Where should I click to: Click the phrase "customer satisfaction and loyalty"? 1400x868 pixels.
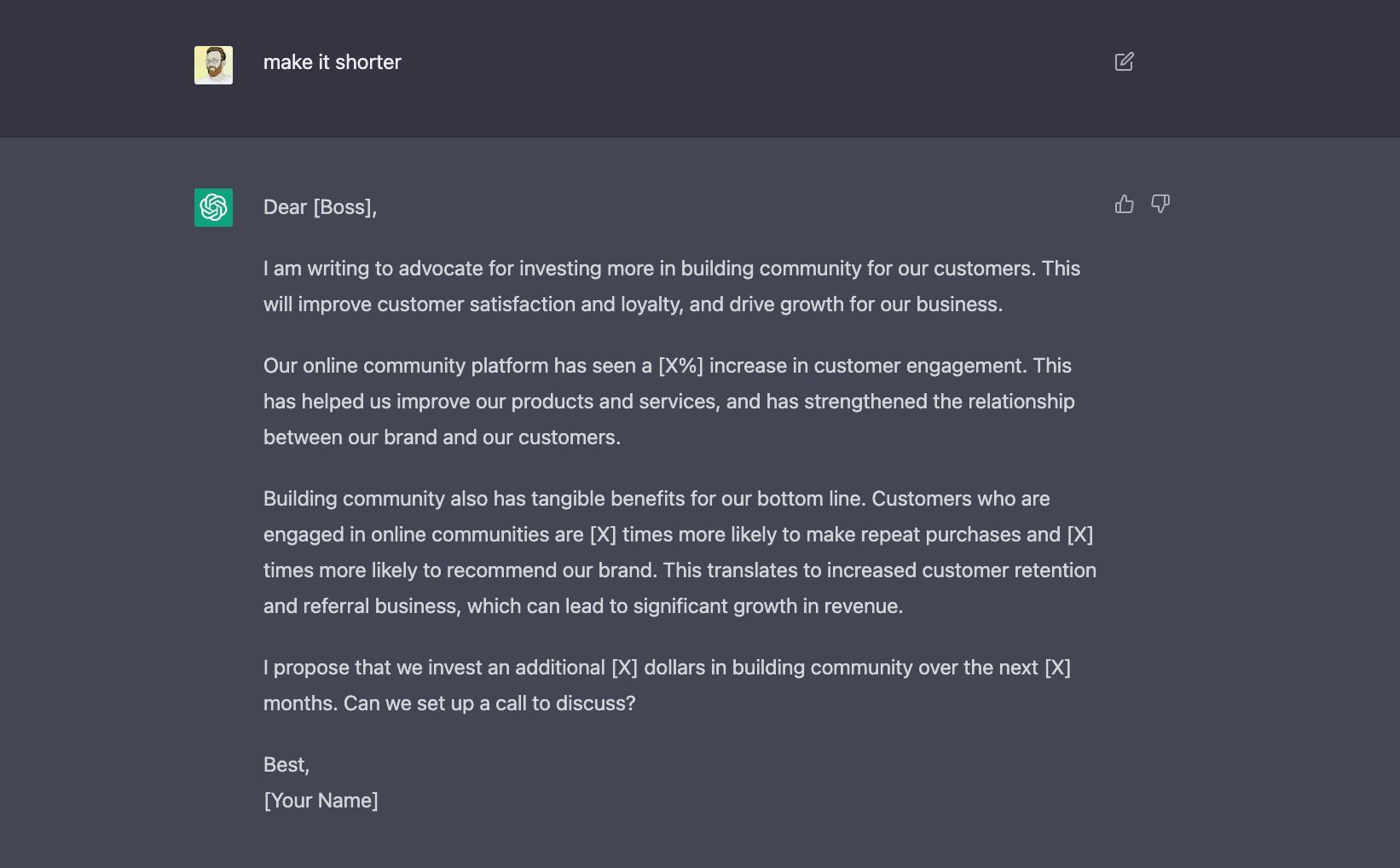pyautogui.click(x=530, y=304)
